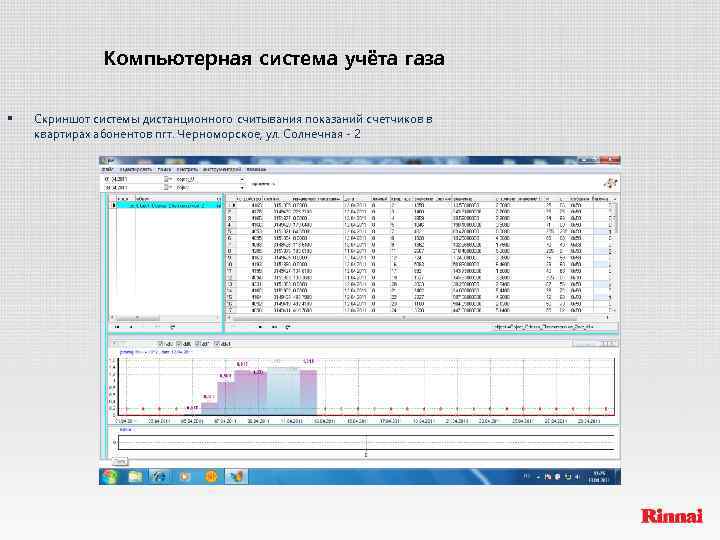Viewport: 720px width, 540px height.
Task: Toggle the fourth chart series checkbox
Action: coord(217,343)
